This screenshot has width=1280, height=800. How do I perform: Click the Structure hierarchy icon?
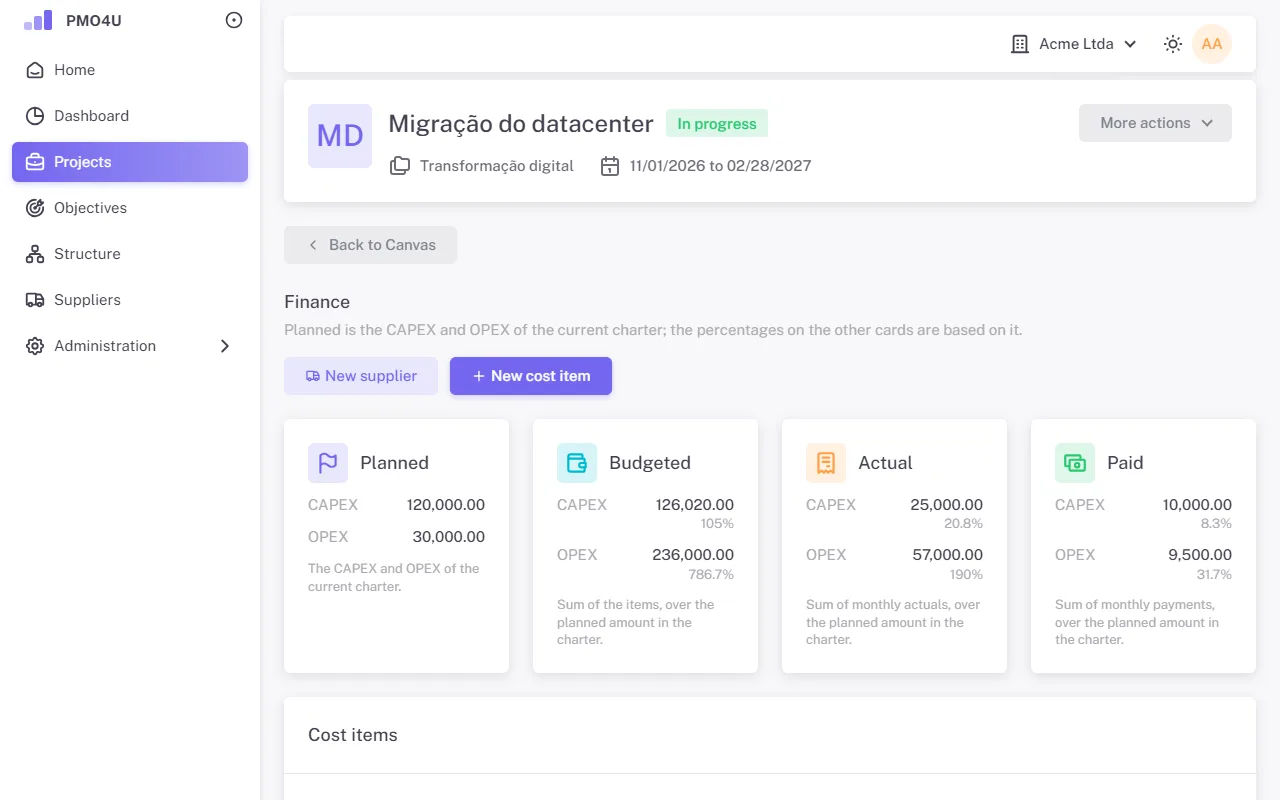pyautogui.click(x=35, y=254)
